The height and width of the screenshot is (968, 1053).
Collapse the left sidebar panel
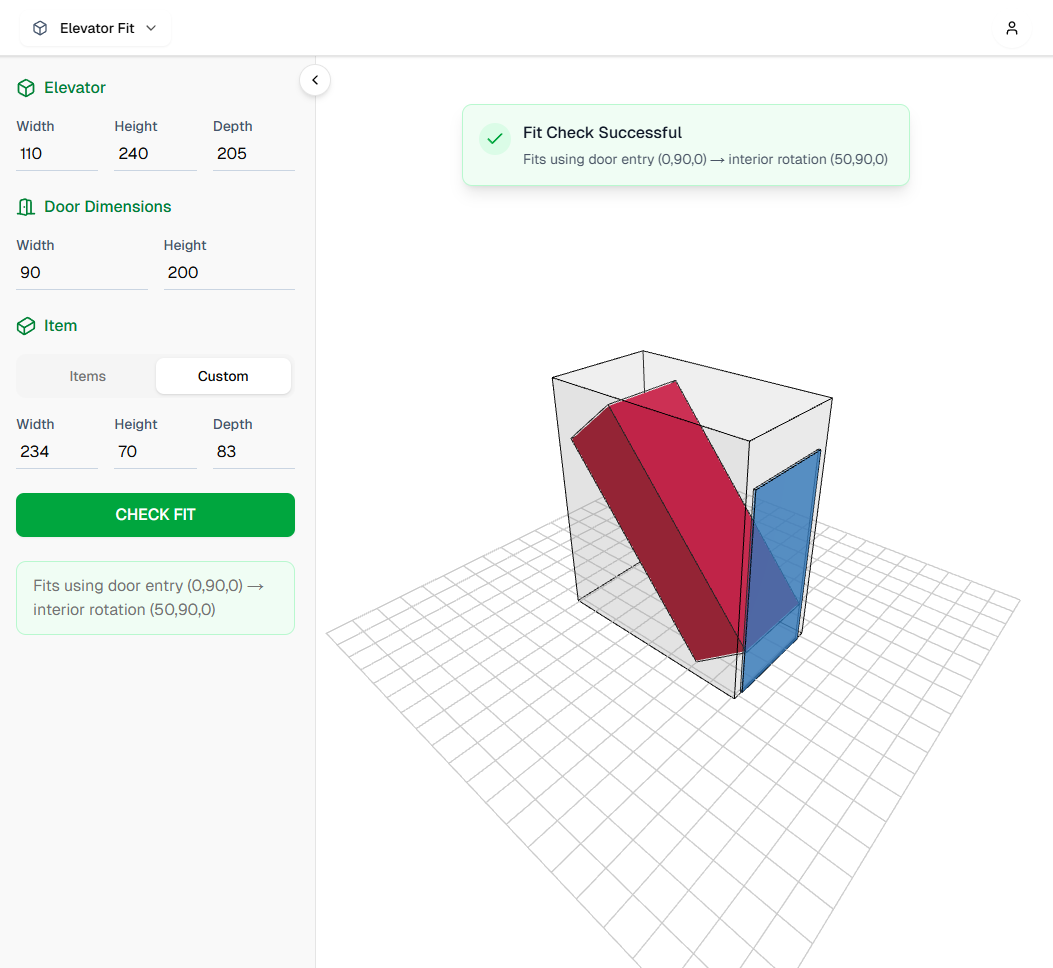(x=315, y=80)
